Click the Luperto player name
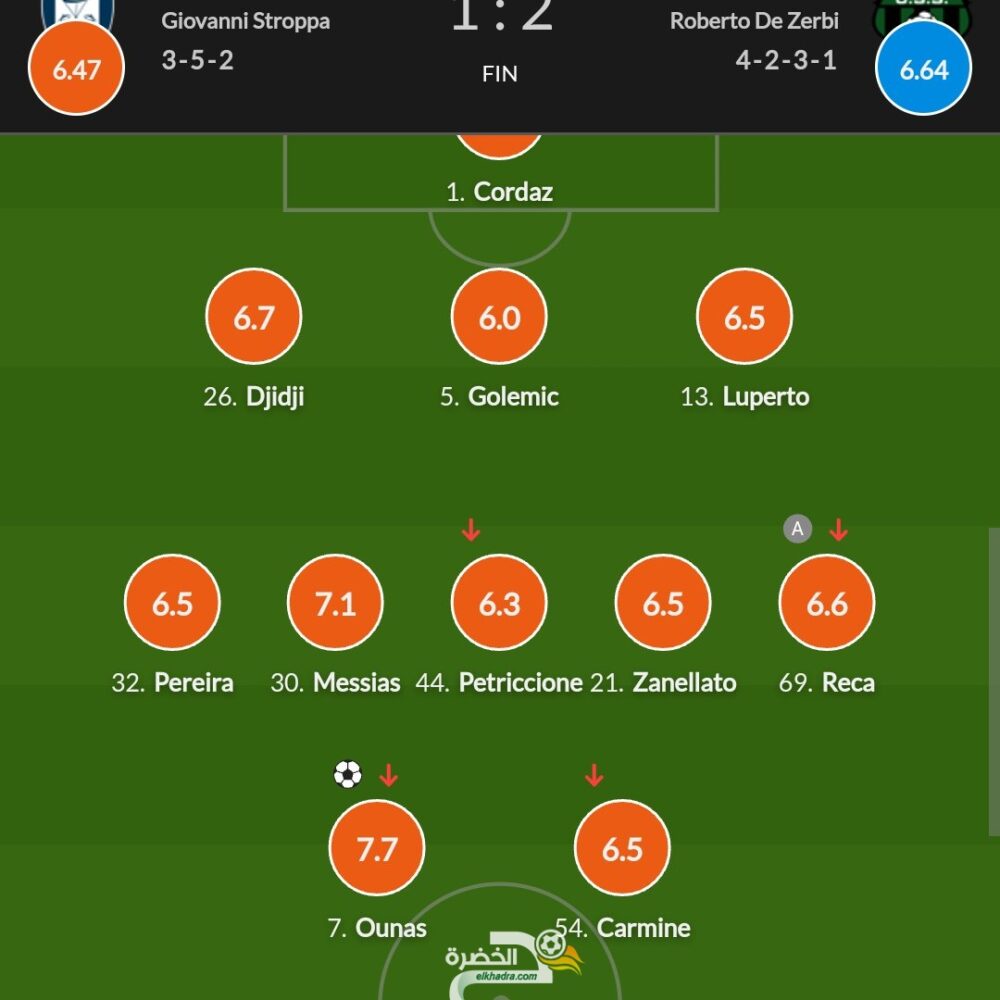Screen dimensions: 1000x1000 [x=765, y=397]
